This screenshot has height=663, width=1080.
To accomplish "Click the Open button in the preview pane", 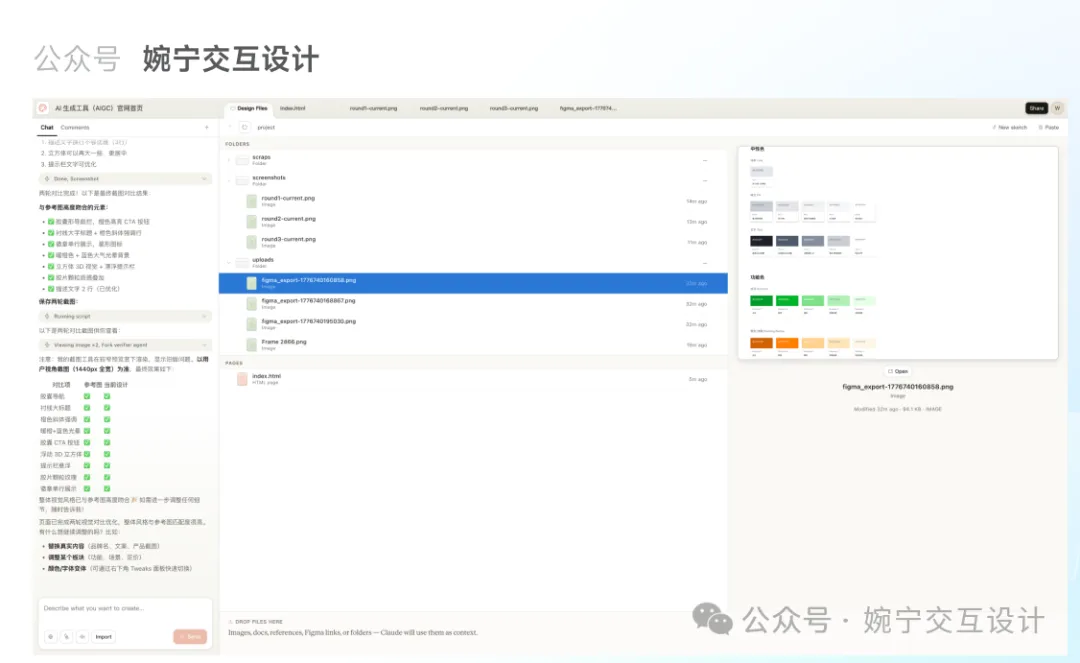I will (899, 371).
